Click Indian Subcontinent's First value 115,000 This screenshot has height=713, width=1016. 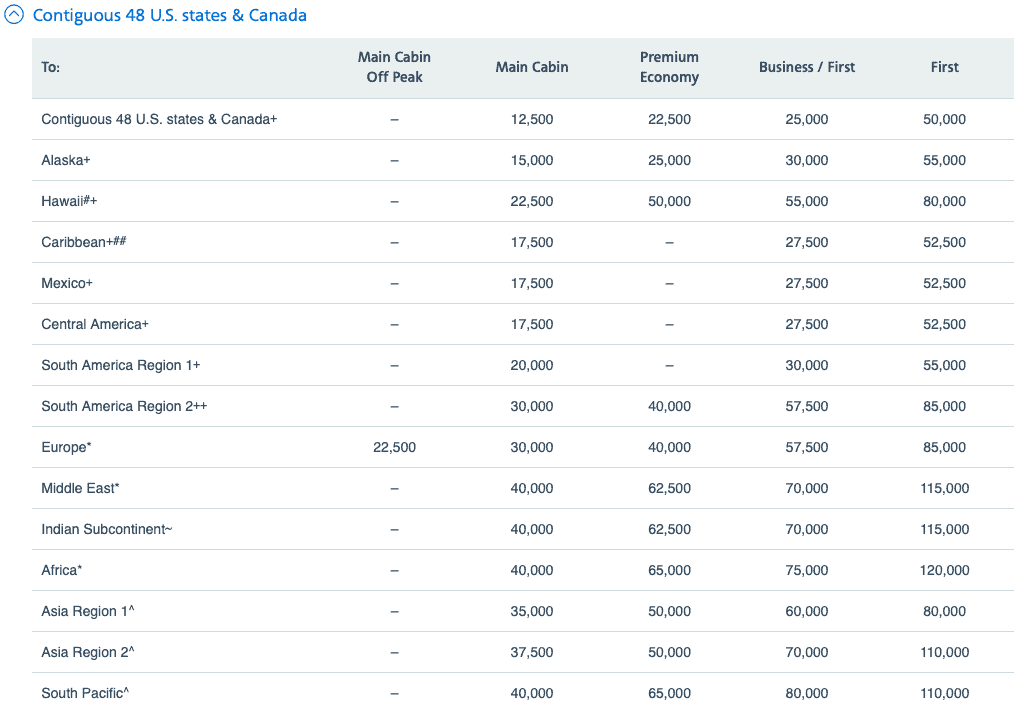(x=944, y=529)
